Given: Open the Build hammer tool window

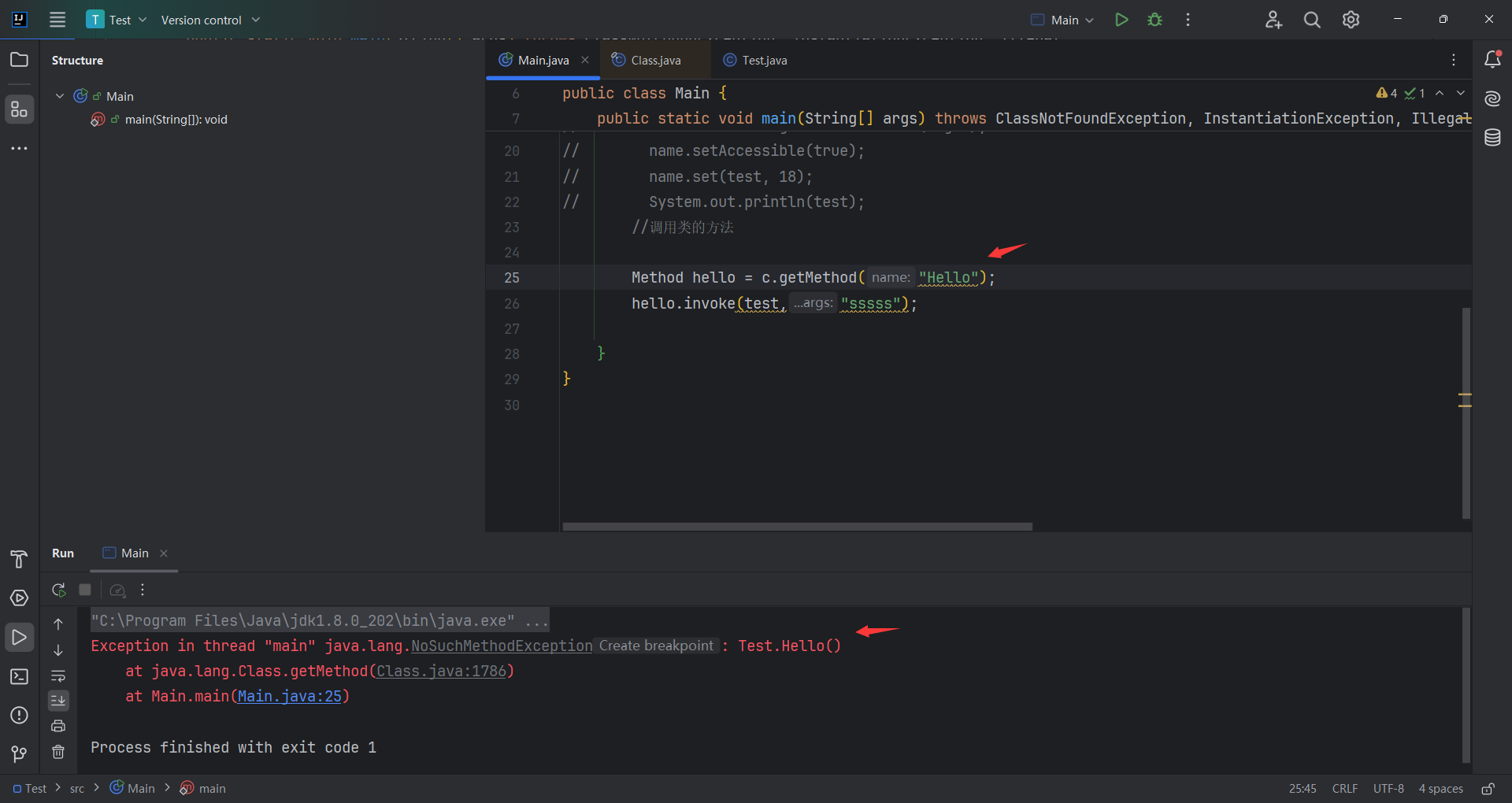Looking at the screenshot, I should [19, 559].
